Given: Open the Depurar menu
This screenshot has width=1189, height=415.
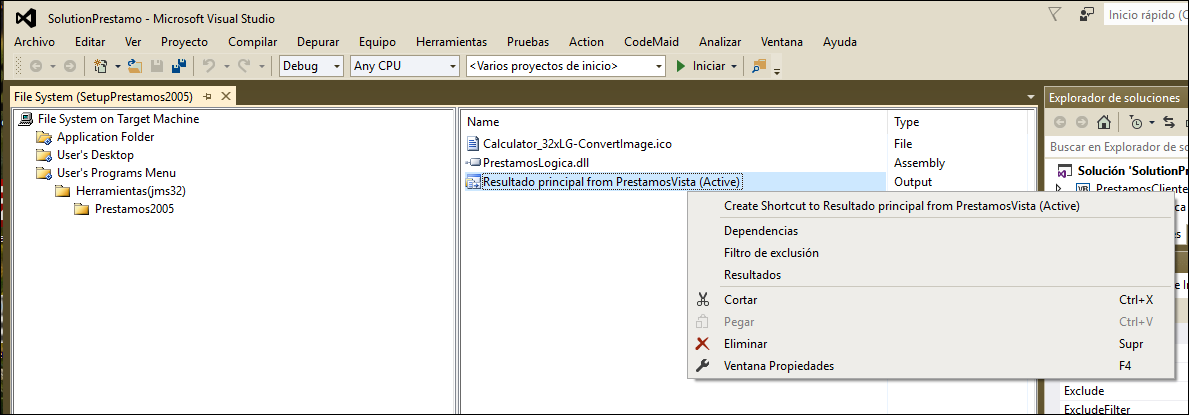Looking at the screenshot, I should pos(318,42).
